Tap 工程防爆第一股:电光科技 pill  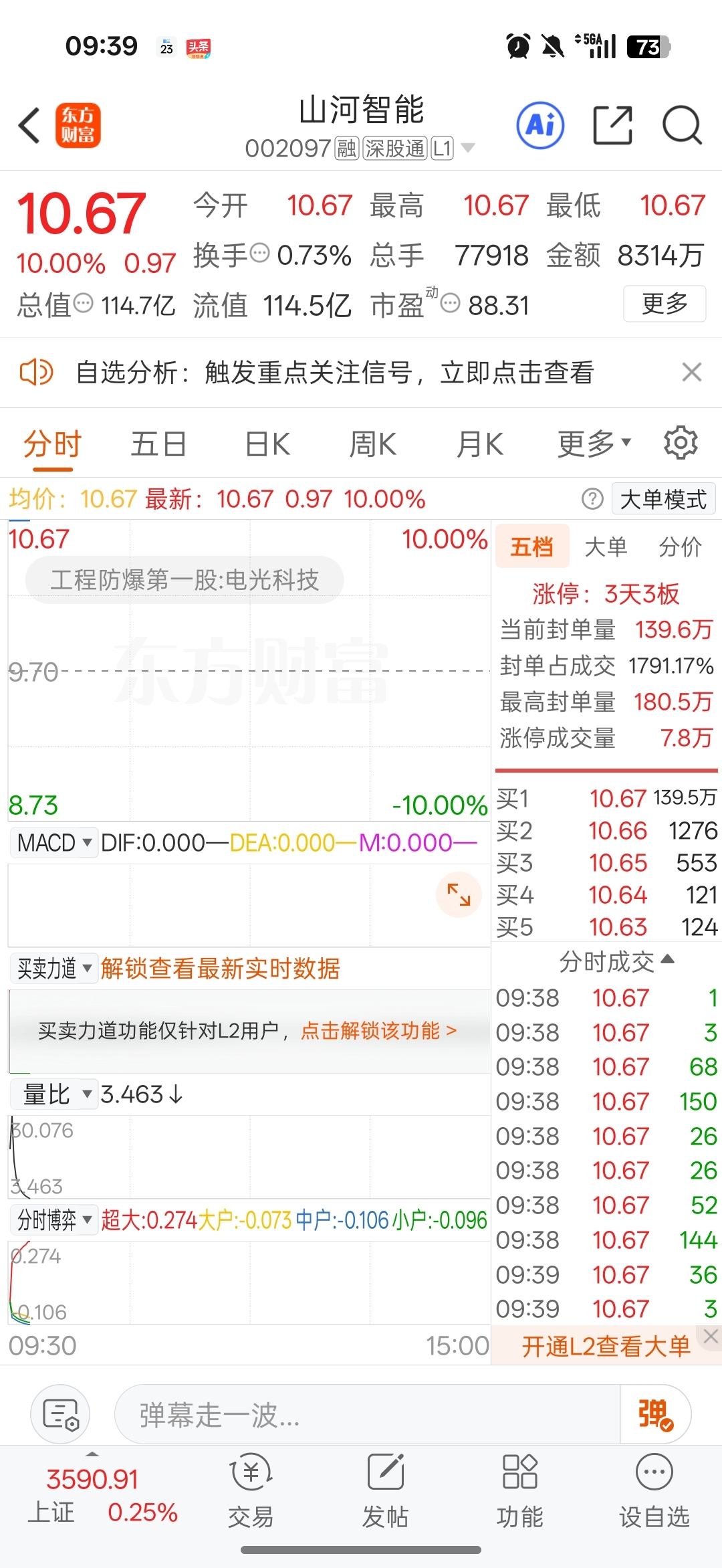[185, 579]
